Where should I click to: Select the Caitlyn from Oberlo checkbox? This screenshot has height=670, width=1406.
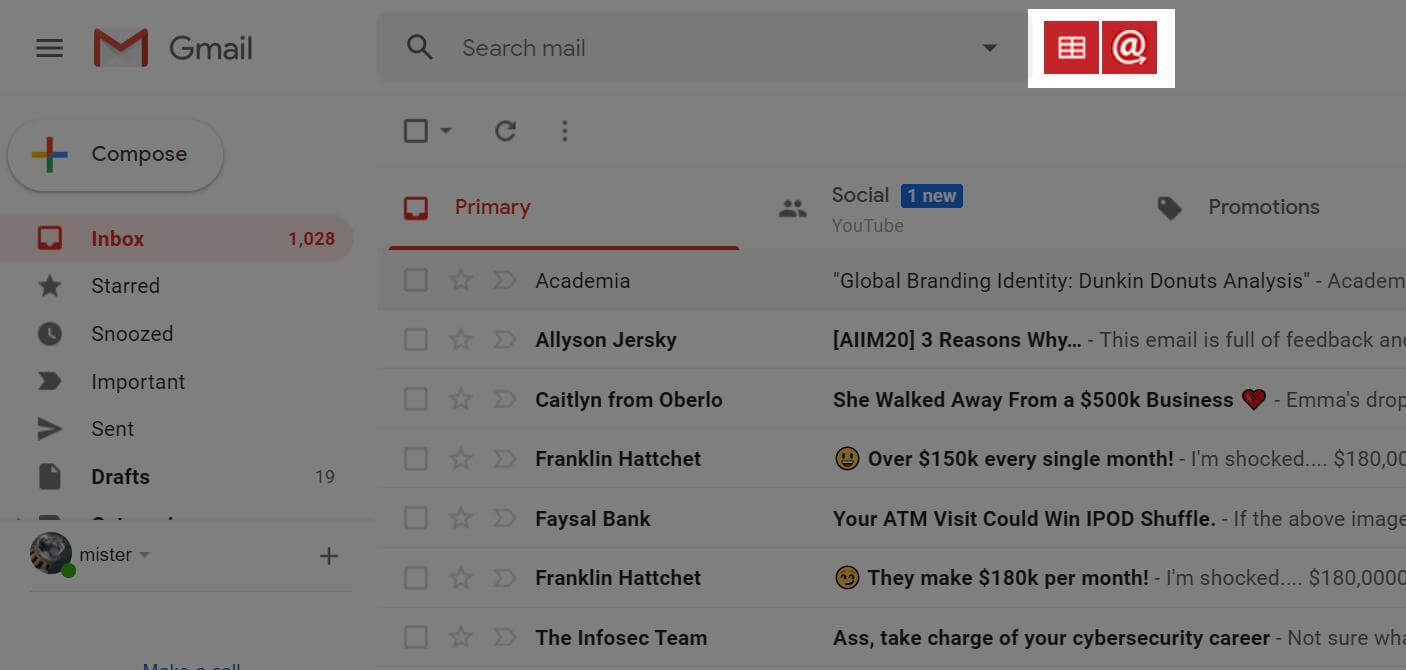pyautogui.click(x=416, y=399)
